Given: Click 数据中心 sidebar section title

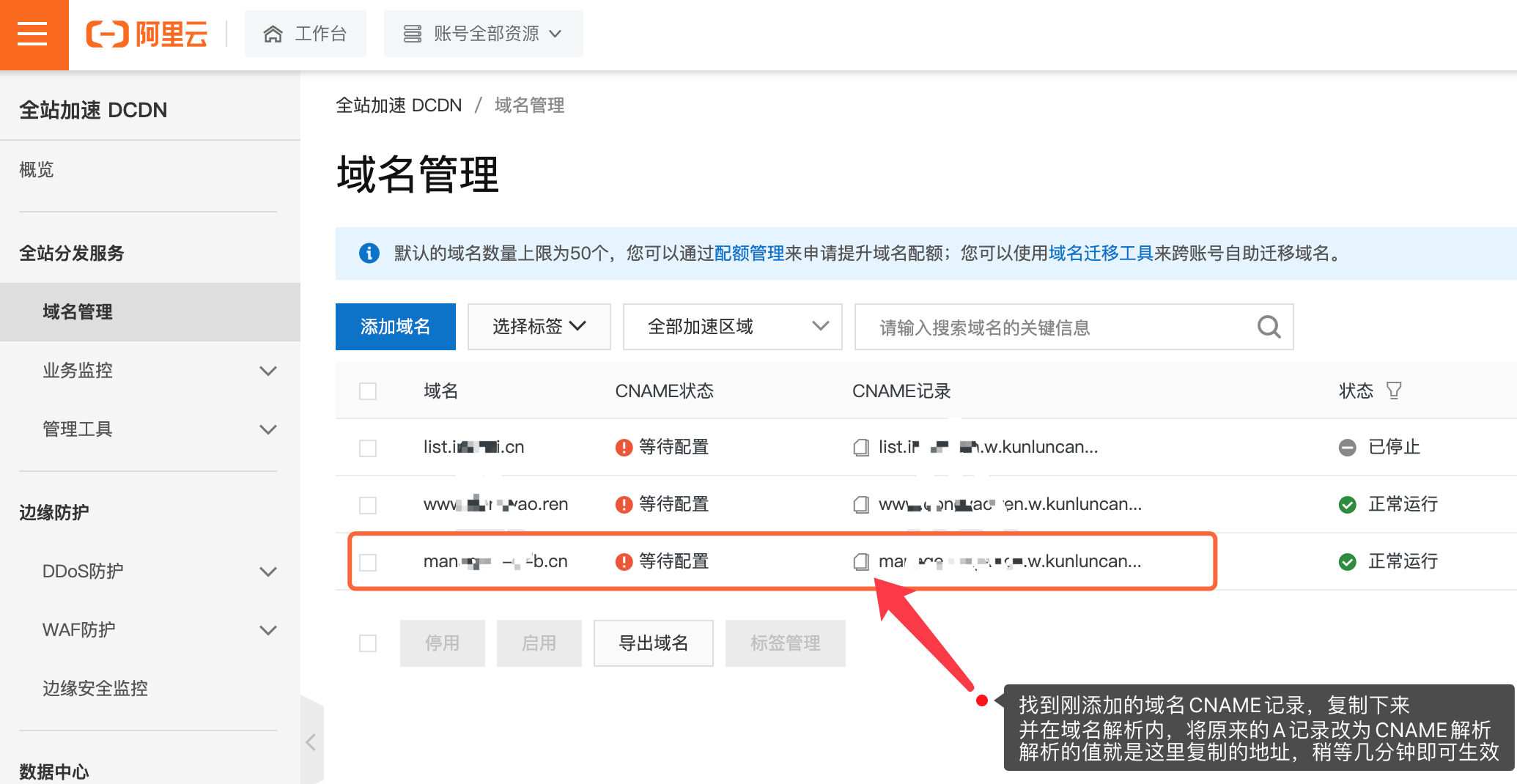Looking at the screenshot, I should (x=54, y=772).
